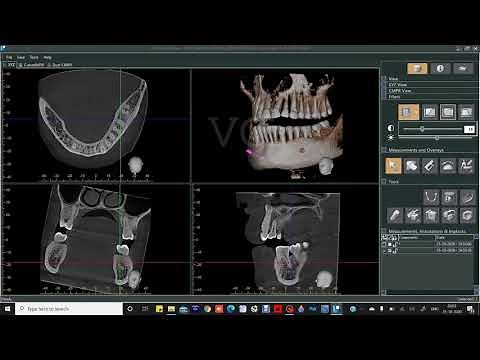Screen dimensions: 480x360
Task: Open the first orange top-panel mode button
Action: pos(417,68)
